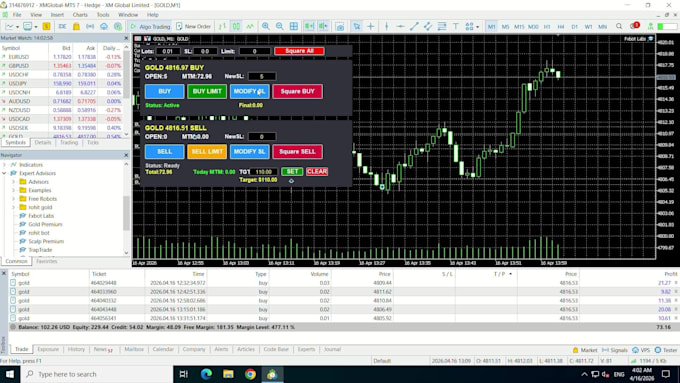Select the trendline drawing tool

414,26
